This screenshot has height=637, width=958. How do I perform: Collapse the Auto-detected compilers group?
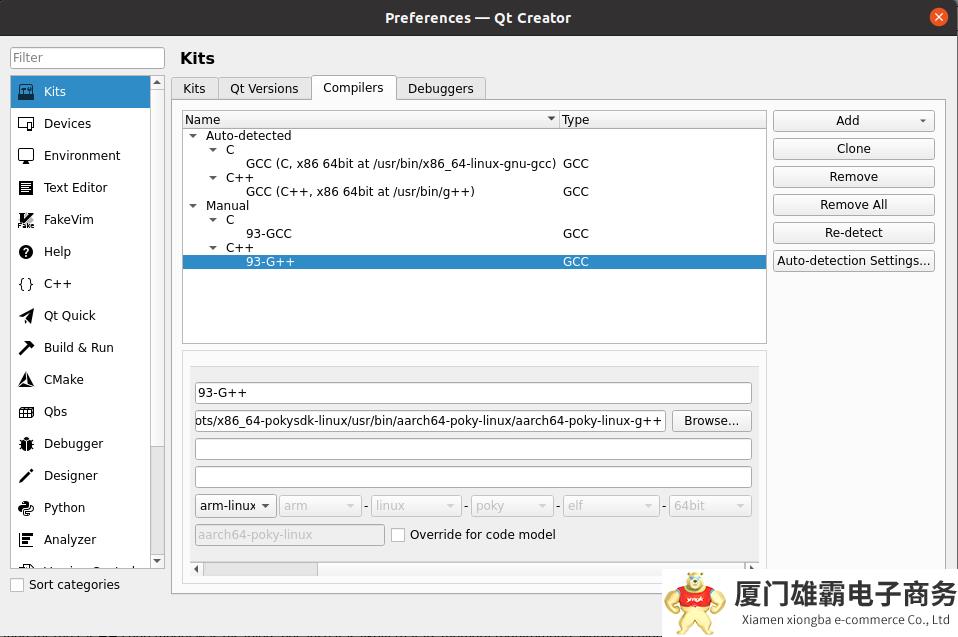click(193, 136)
